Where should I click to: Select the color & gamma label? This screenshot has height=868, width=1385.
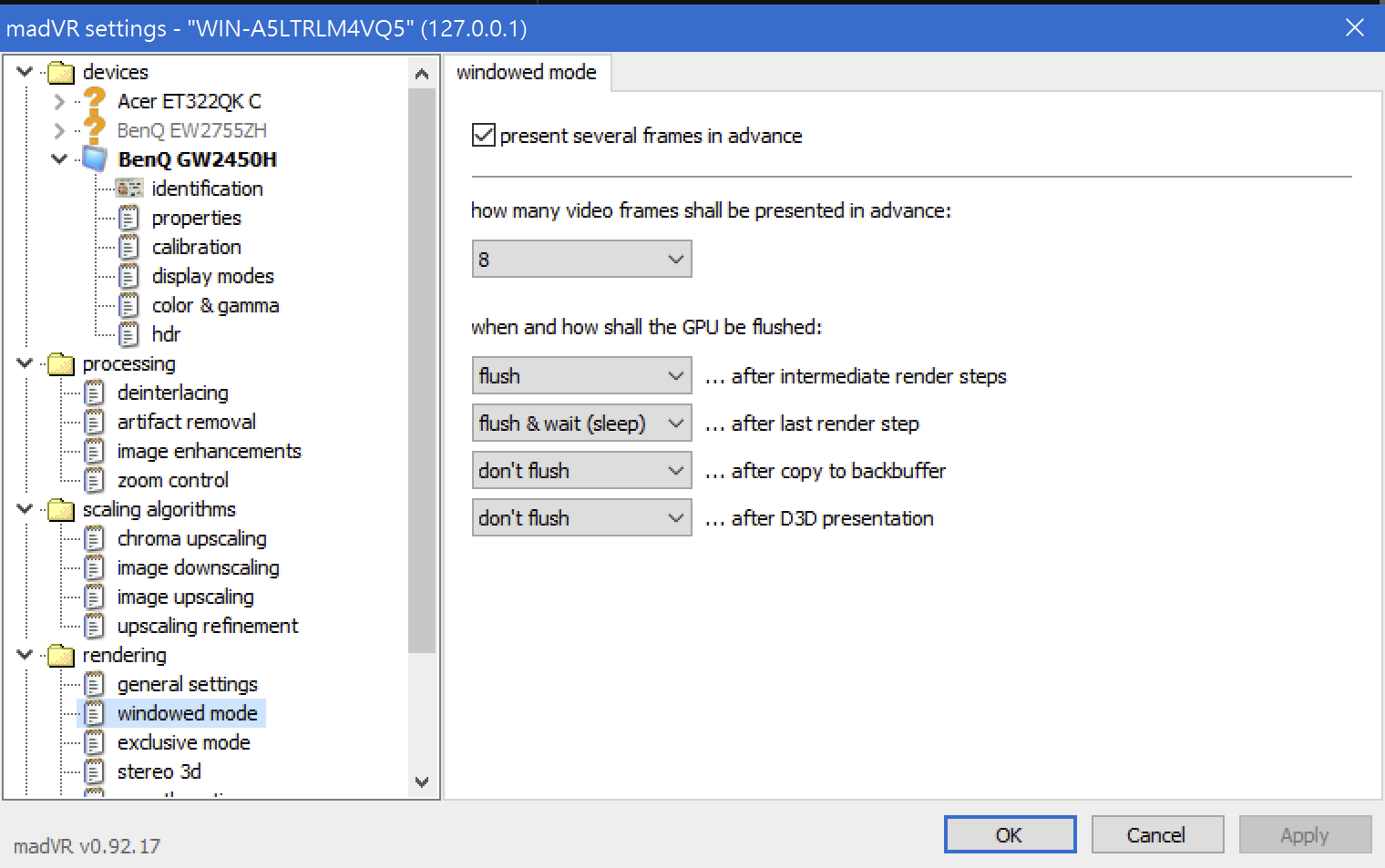[215, 305]
